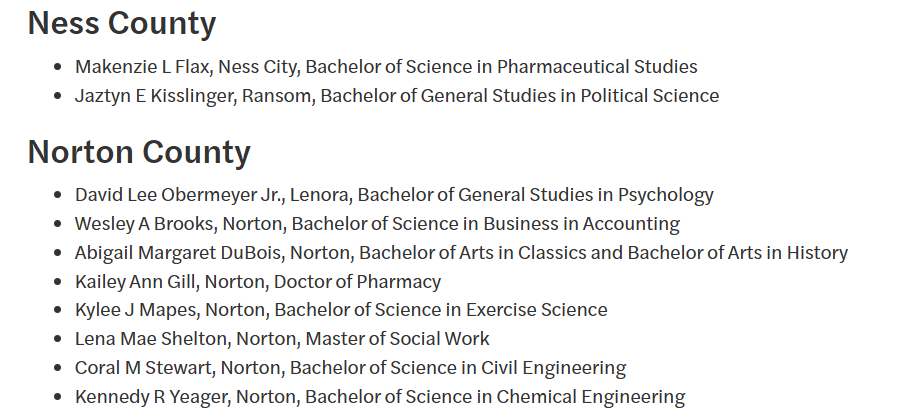The image size is (904, 417).
Task: Click the Wesley A Brooks line
Action: click(x=377, y=224)
